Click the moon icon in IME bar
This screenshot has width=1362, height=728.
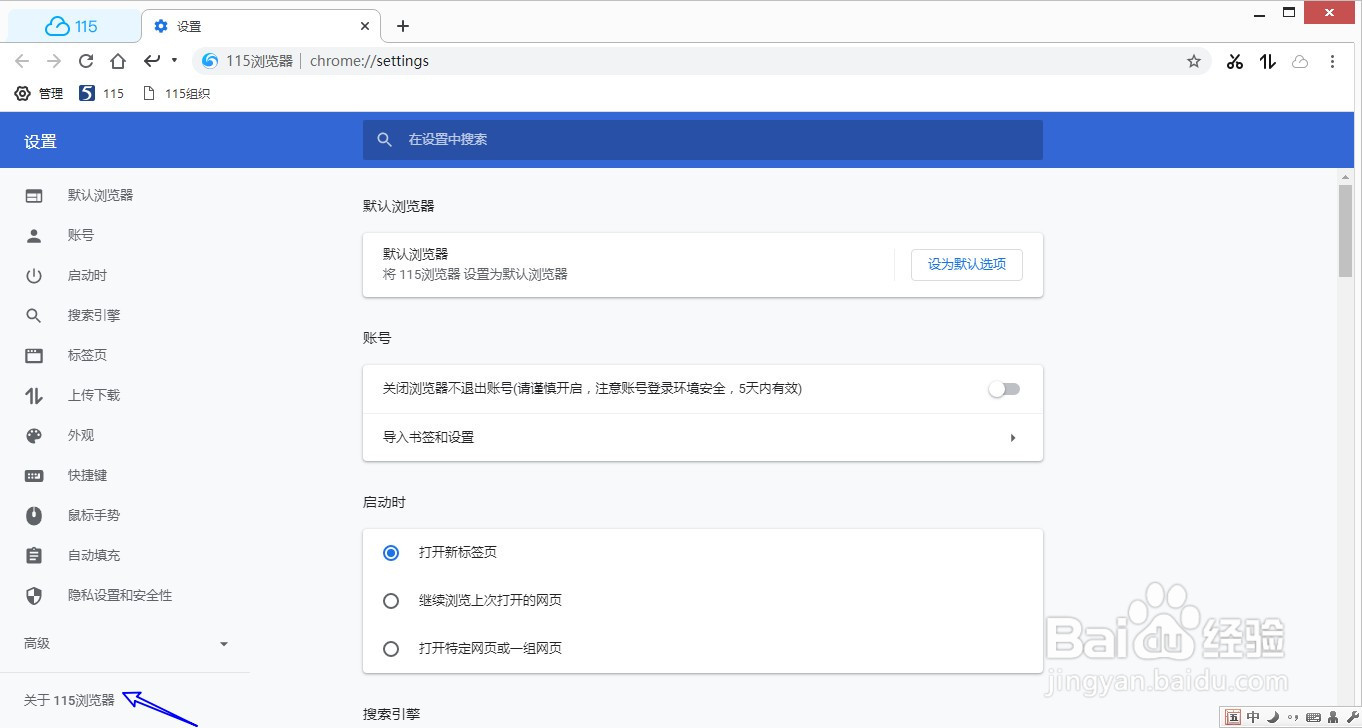click(1273, 717)
